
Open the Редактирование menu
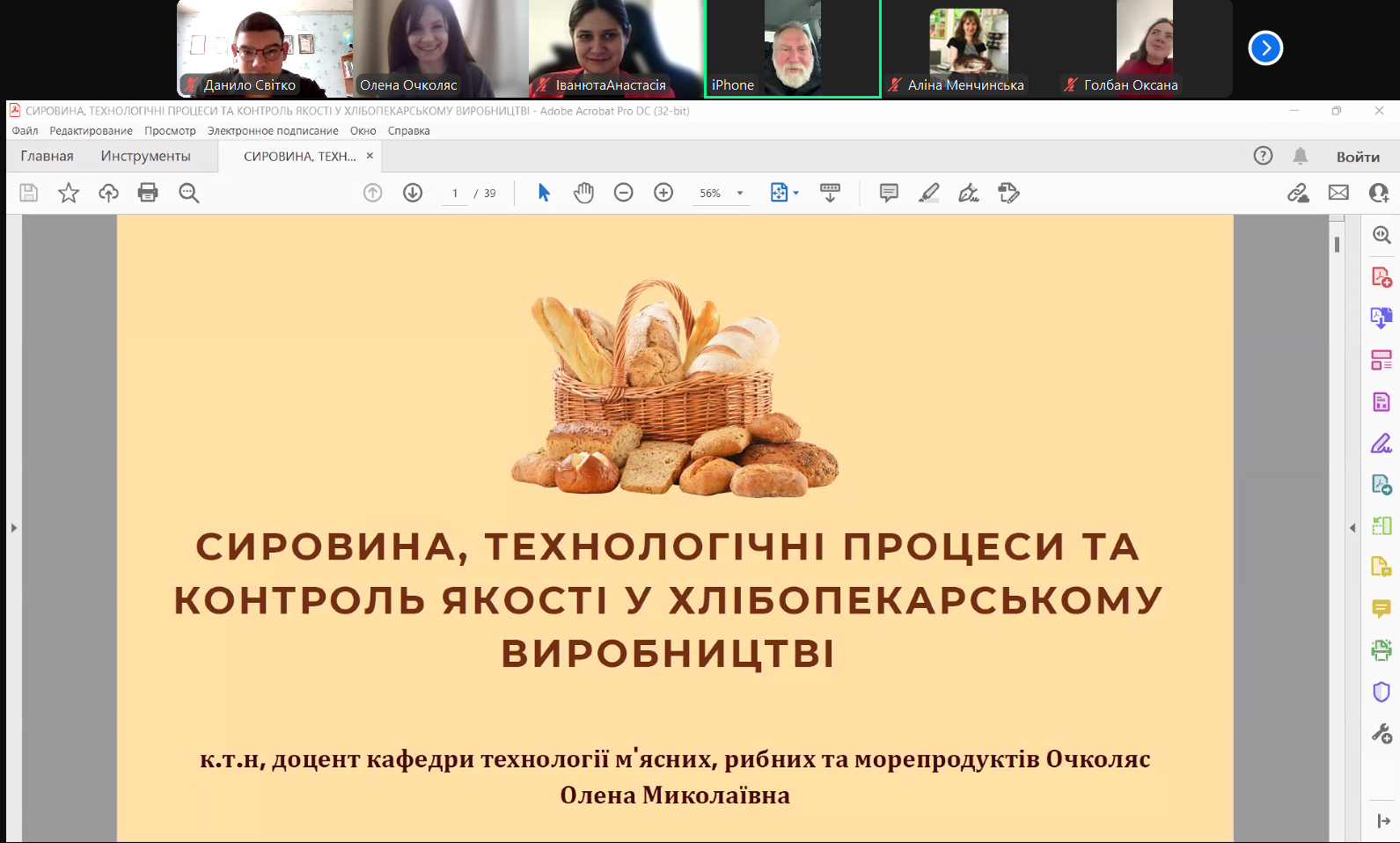[x=91, y=131]
